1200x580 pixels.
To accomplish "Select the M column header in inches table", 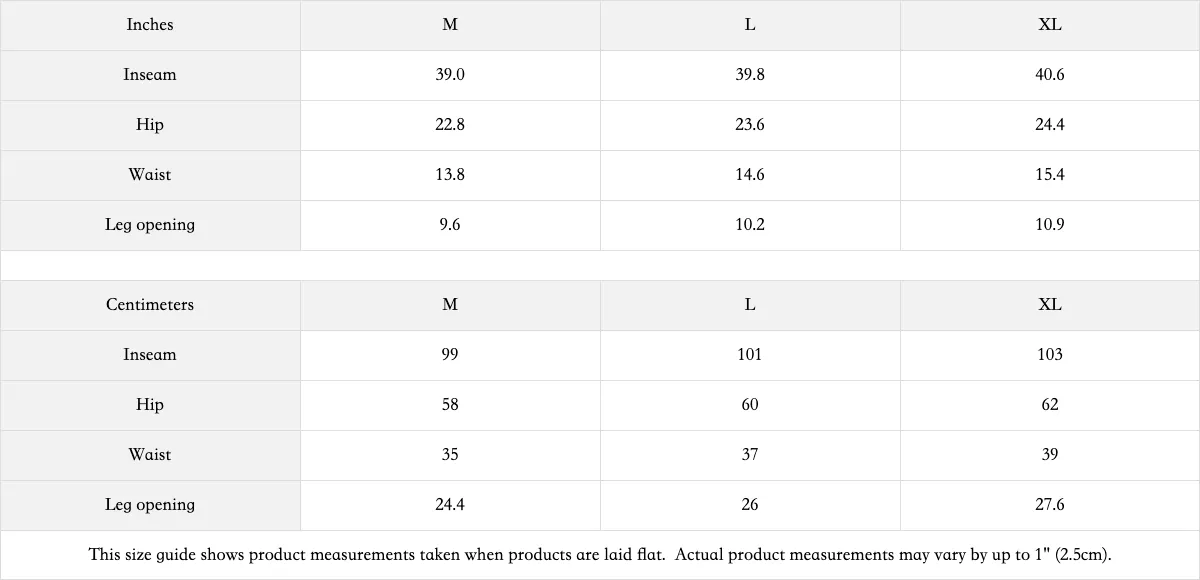I will pyautogui.click(x=450, y=25).
